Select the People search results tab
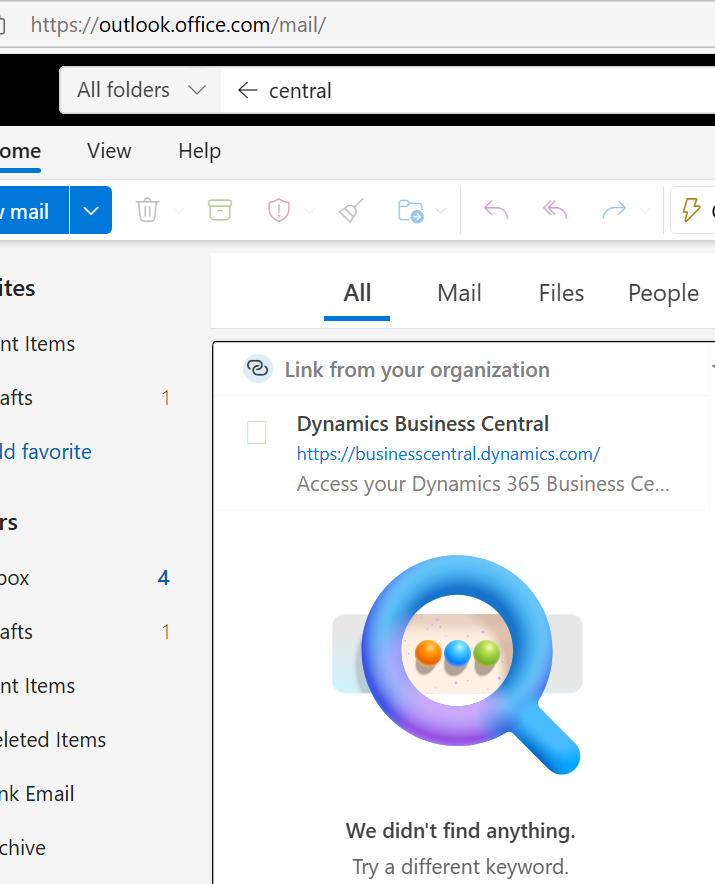Screen dimensions: 715x884 [x=663, y=293]
